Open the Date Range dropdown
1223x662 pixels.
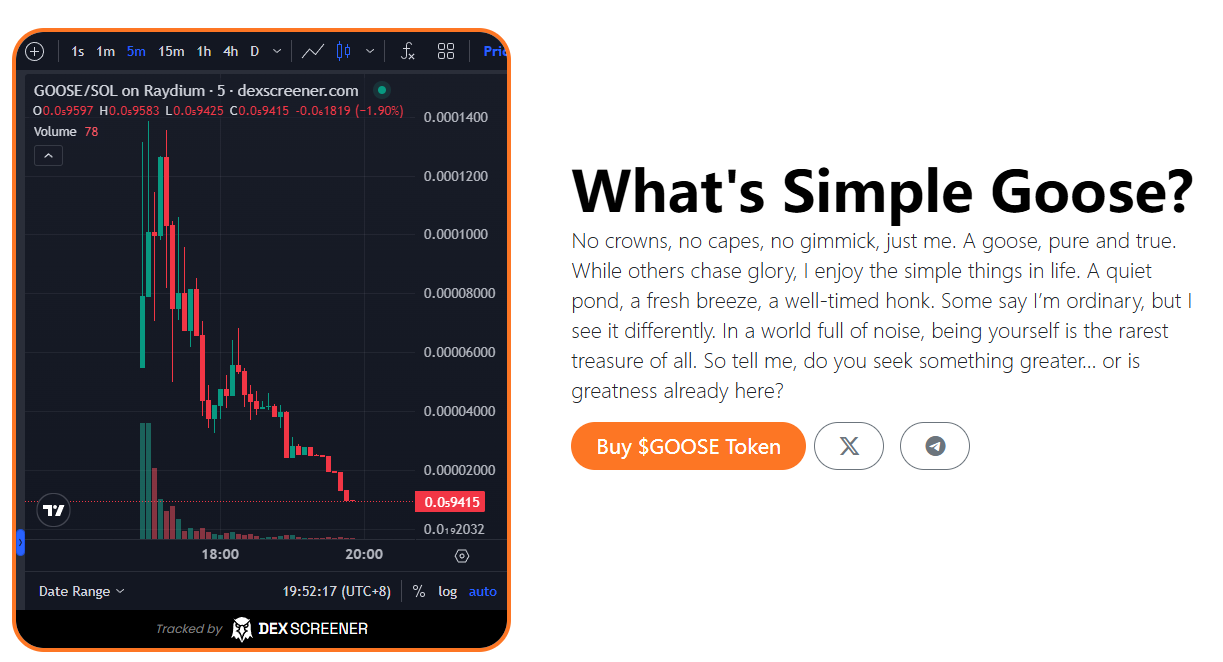click(x=82, y=591)
